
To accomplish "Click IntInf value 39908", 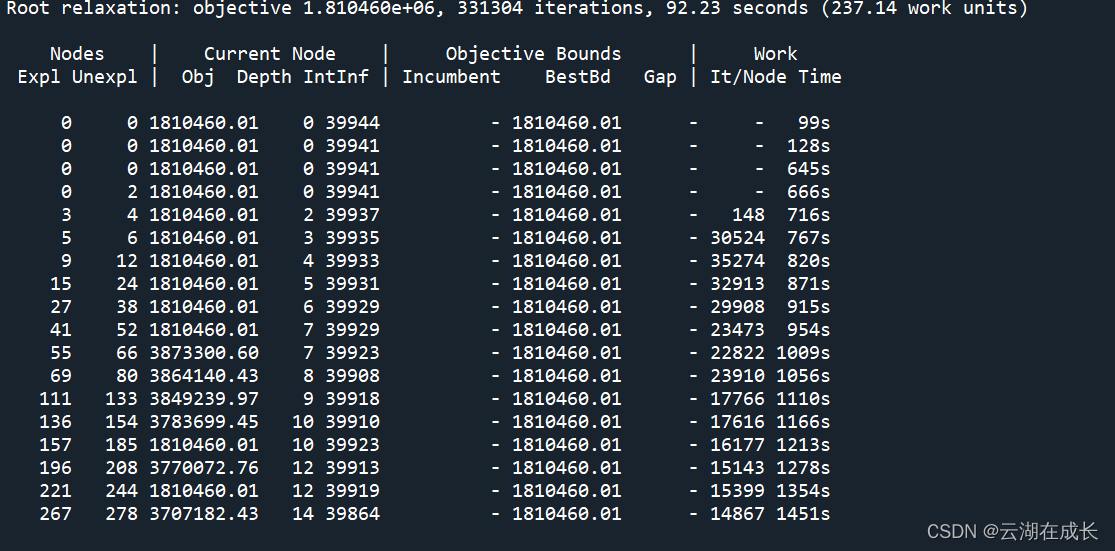I will pyautogui.click(x=353, y=375).
